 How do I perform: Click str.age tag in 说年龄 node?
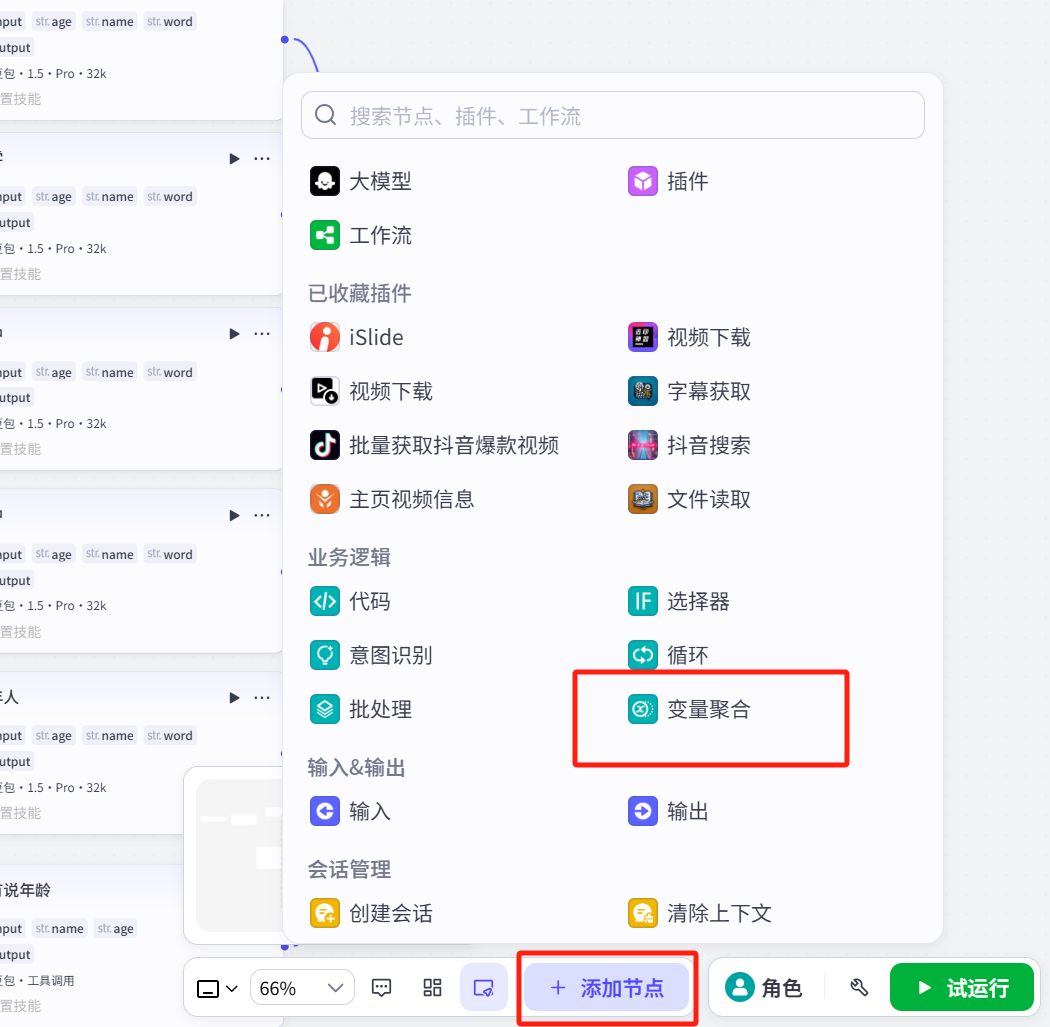[x=115, y=928]
